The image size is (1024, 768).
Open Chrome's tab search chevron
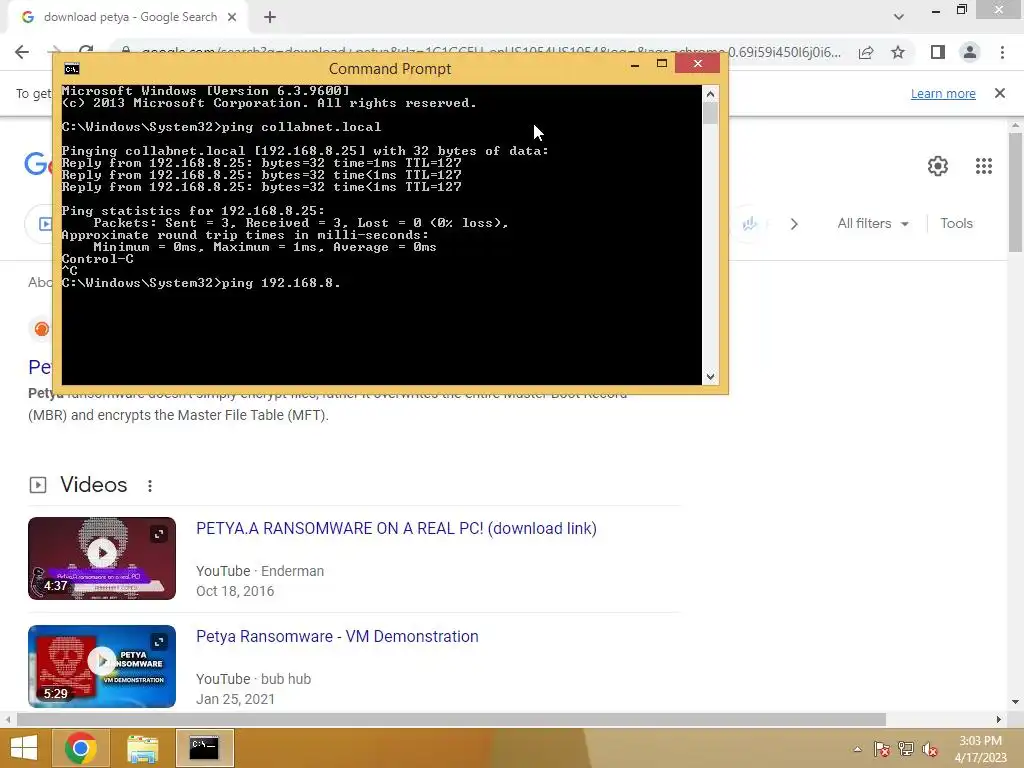point(899,17)
